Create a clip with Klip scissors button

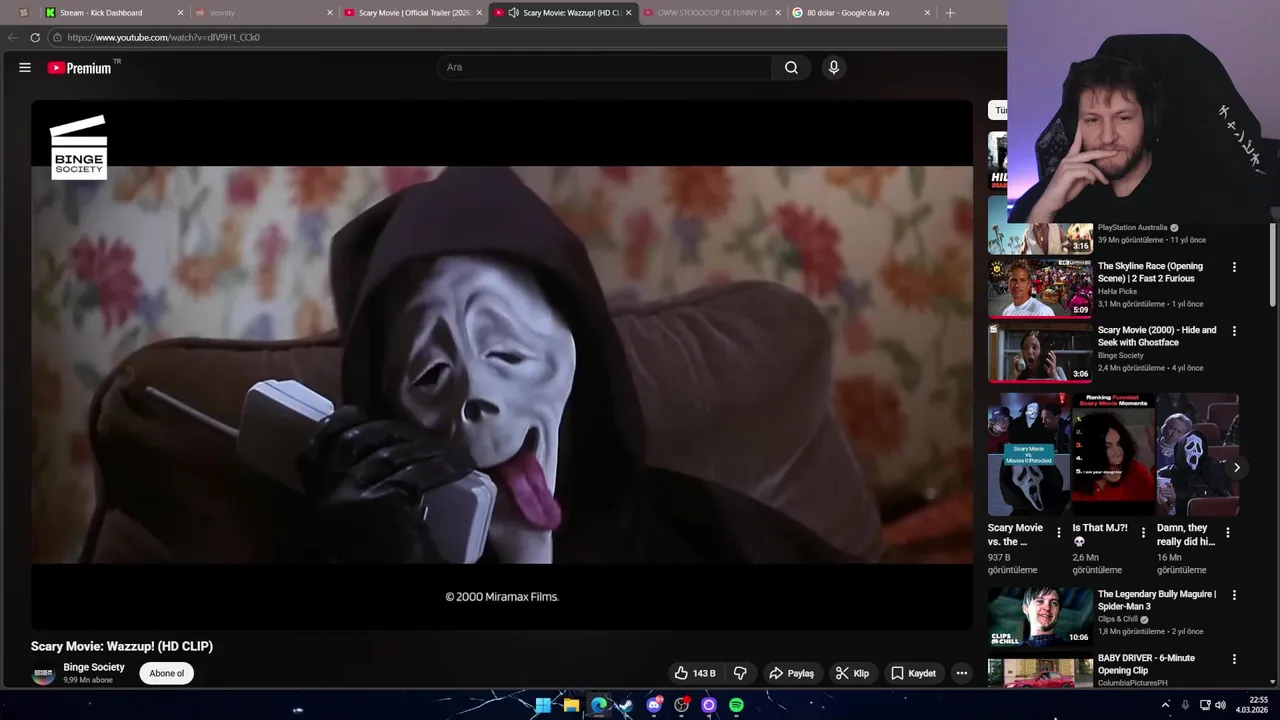tap(852, 673)
